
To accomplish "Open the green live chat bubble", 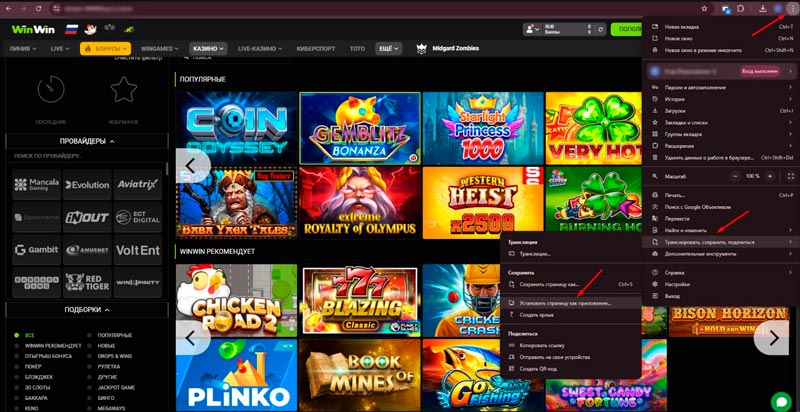I will click(x=782, y=397).
